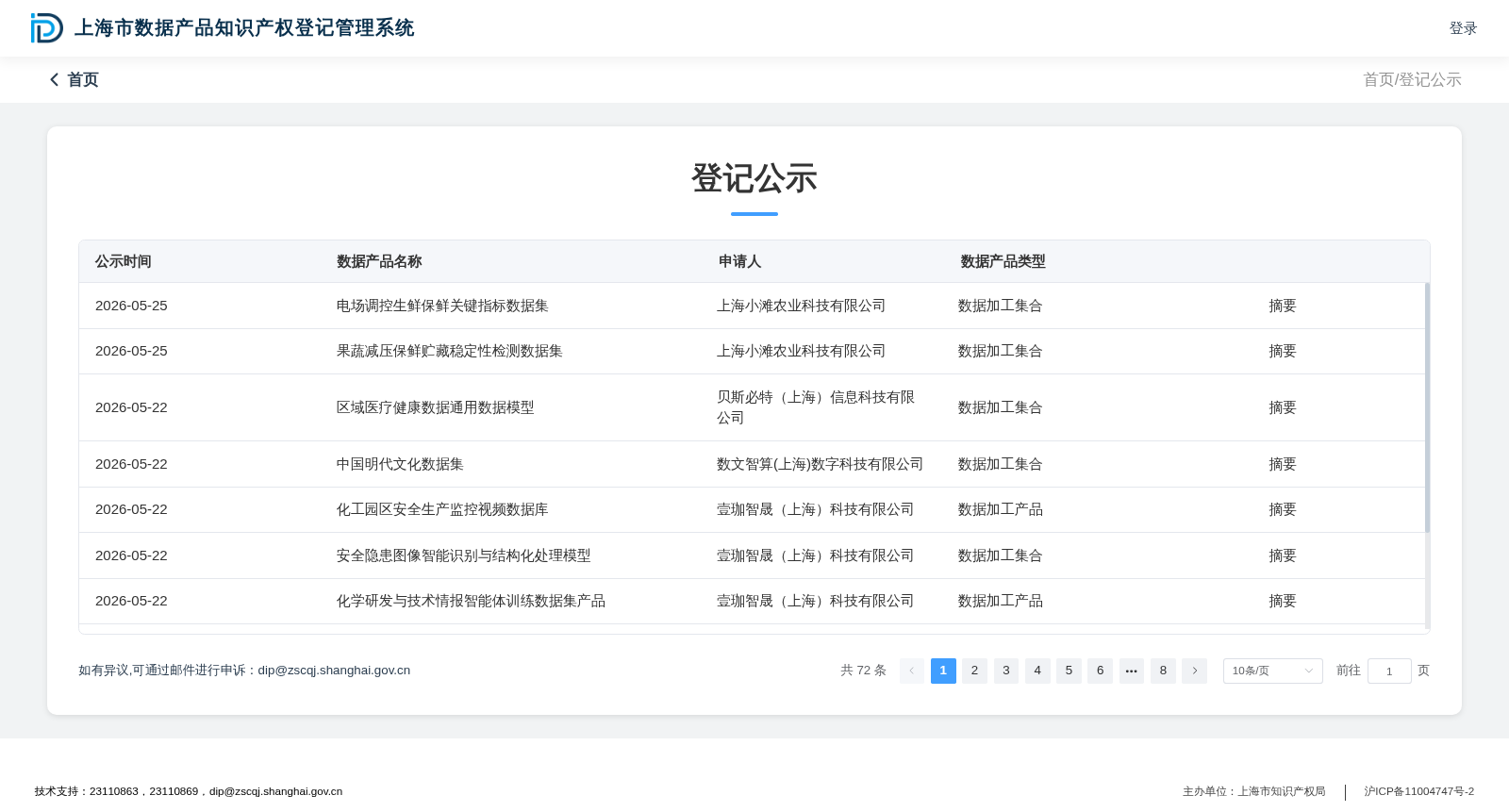
Task: Click applicant 数文智算(上海)数字科技有限公司
Action: click(820, 464)
